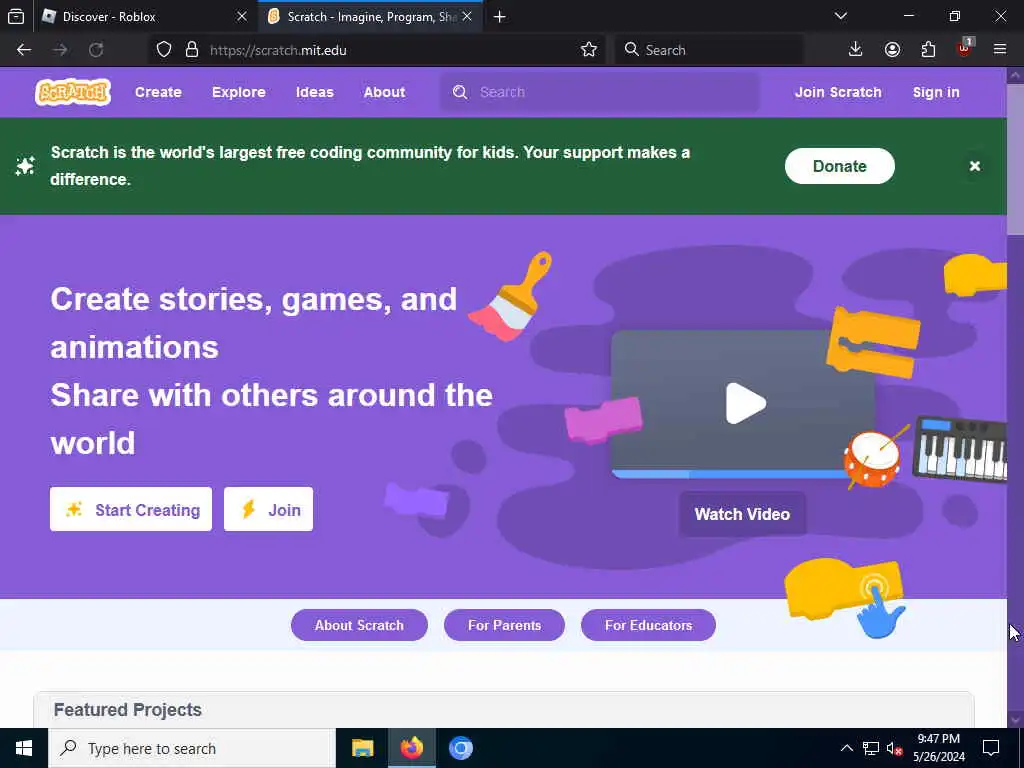Open the Explore page
The width and height of the screenshot is (1024, 768).
tap(238, 92)
